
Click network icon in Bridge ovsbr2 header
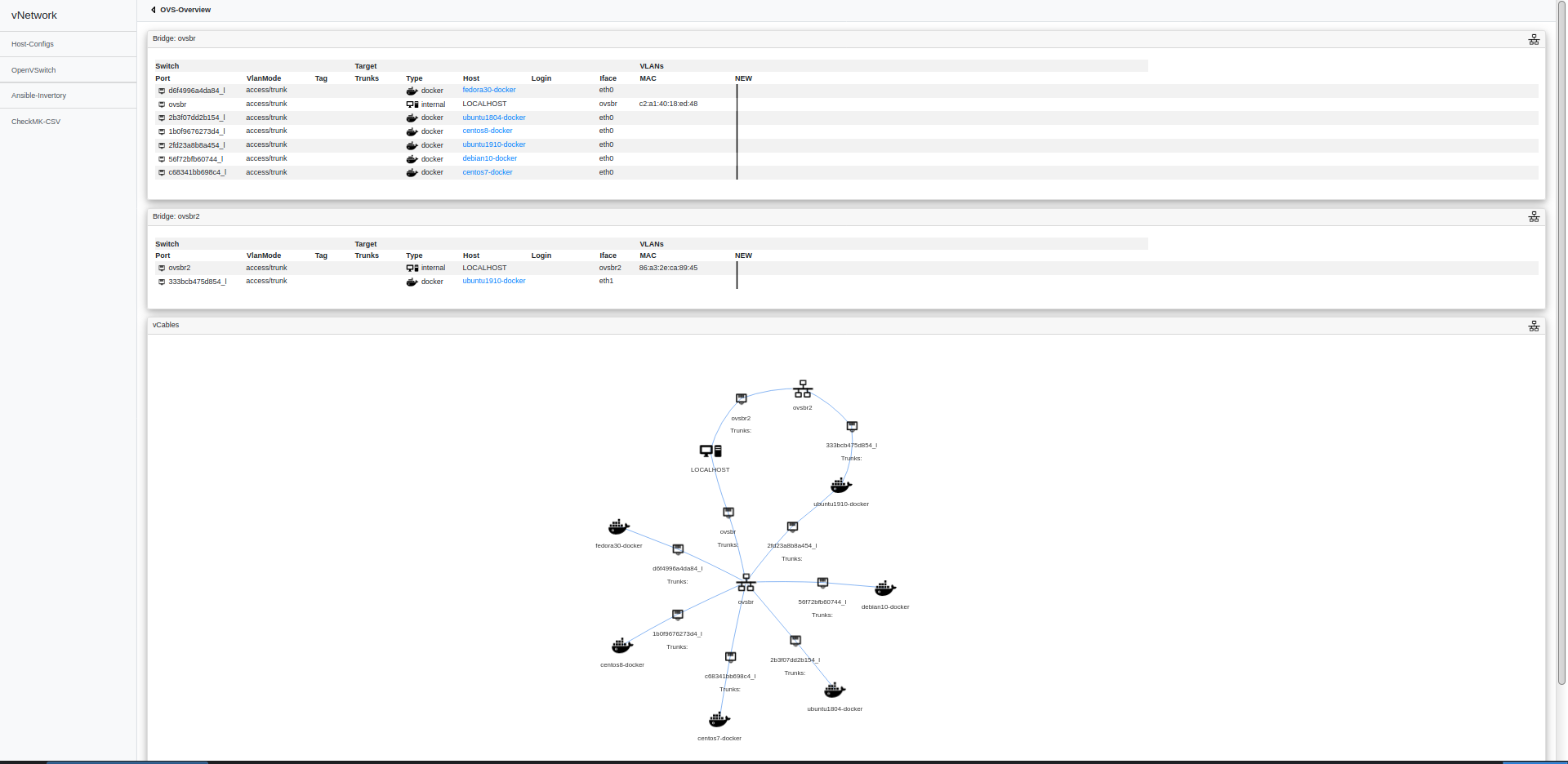(x=1534, y=217)
